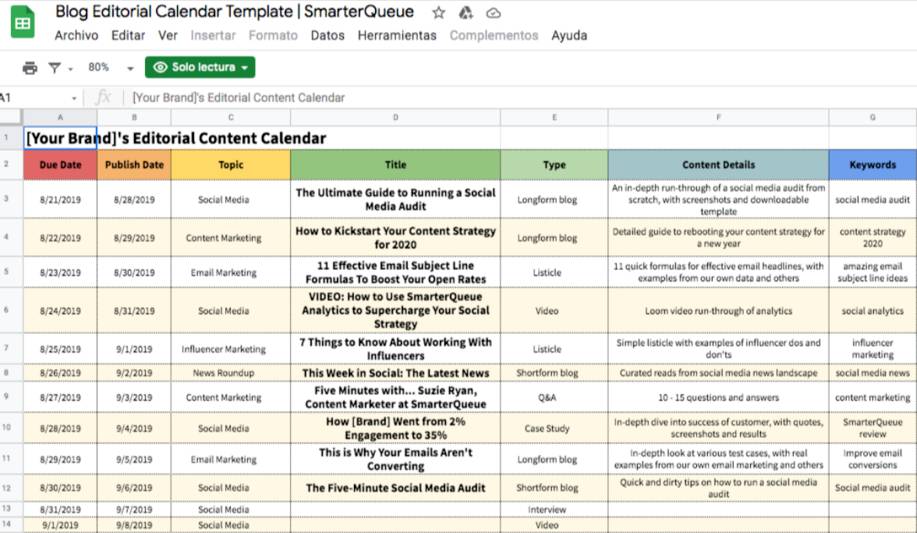
Task: Open the Google Sheets home icon
Action: pos(22,23)
